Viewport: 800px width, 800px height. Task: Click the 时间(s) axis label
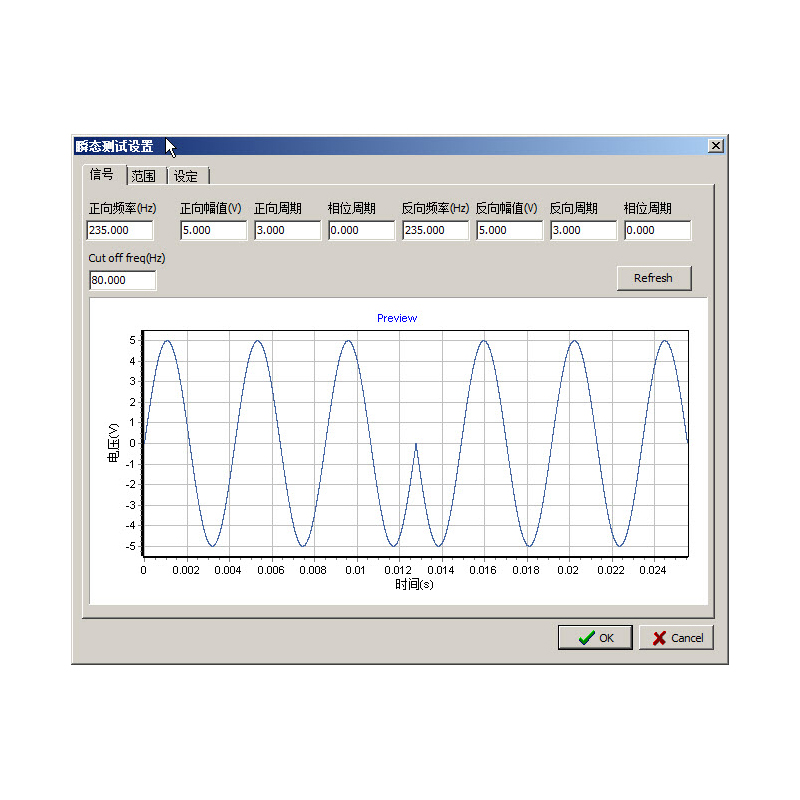pyautogui.click(x=414, y=585)
